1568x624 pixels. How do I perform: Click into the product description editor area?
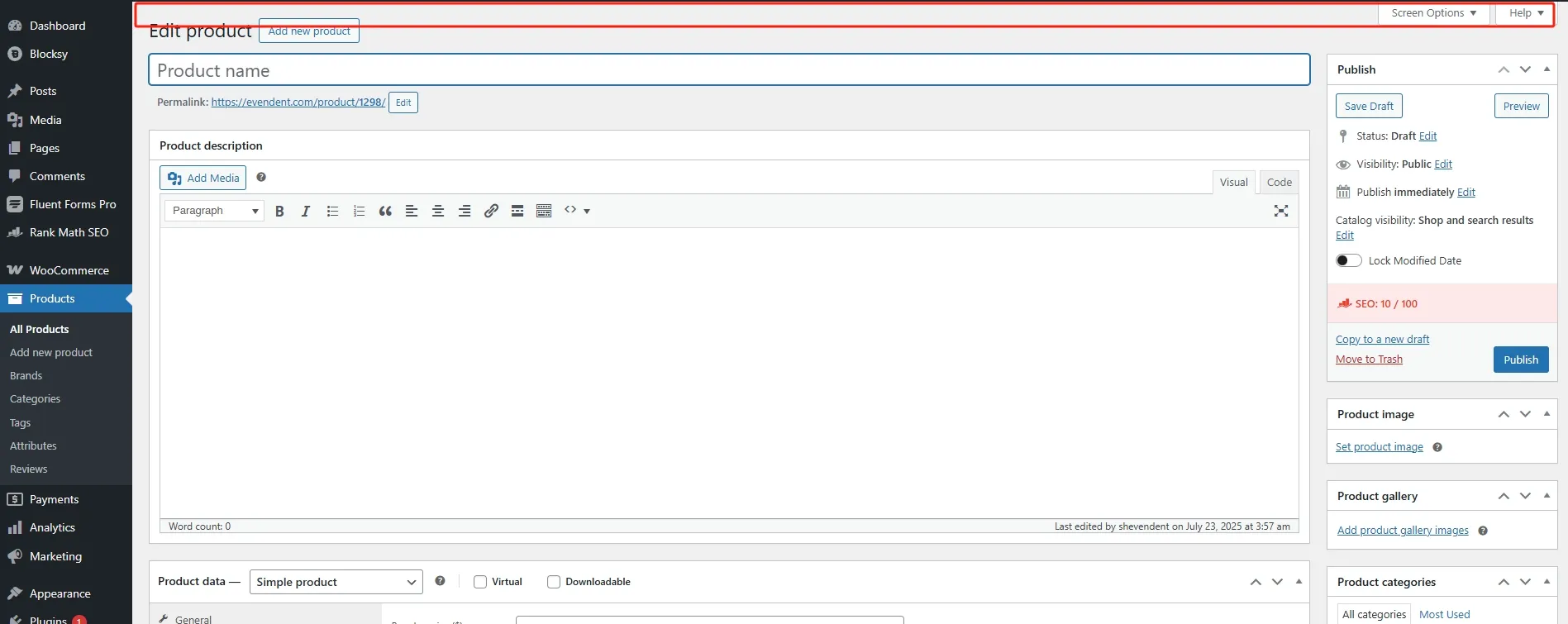tap(729, 373)
